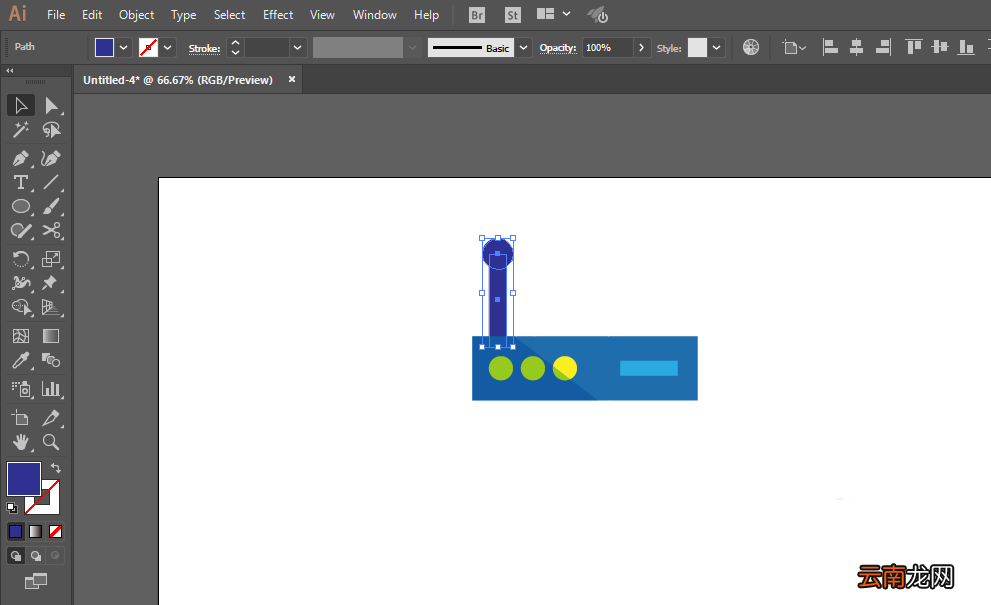The image size is (991, 605).
Task: Click the Opacity panel link label
Action: (558, 48)
